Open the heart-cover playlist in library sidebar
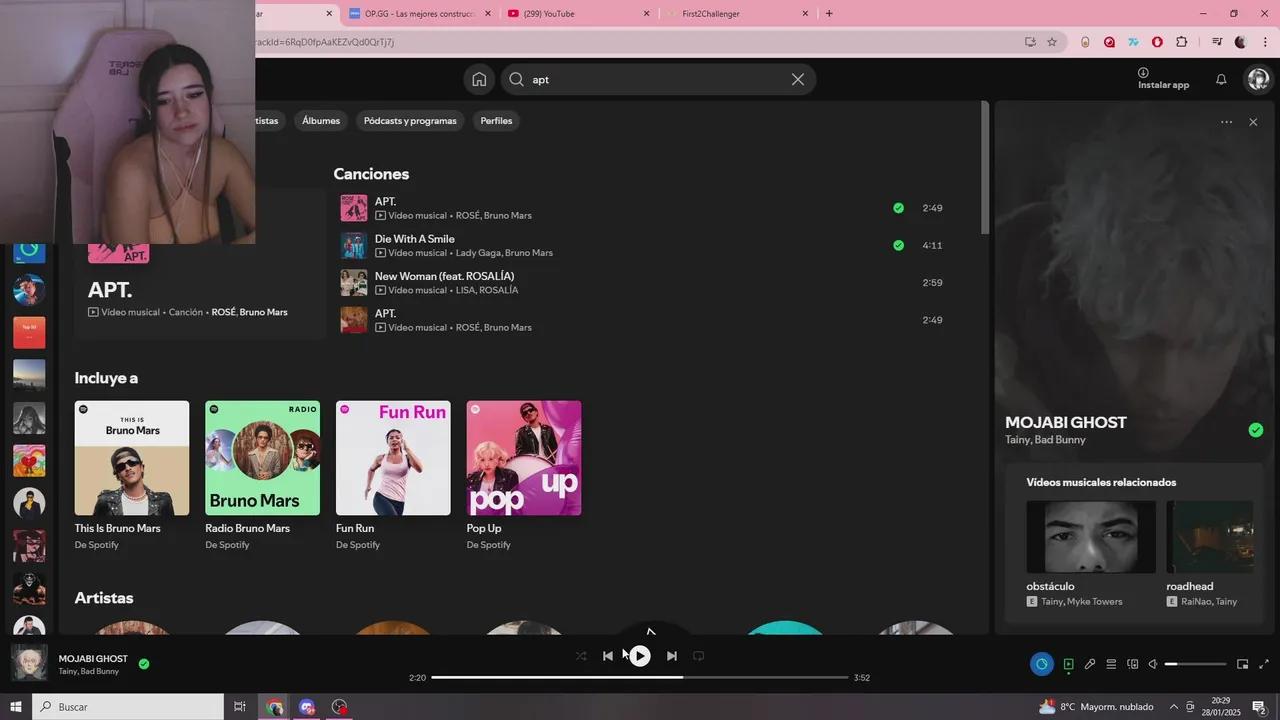Screen dimensions: 1280x720 tap(29, 461)
